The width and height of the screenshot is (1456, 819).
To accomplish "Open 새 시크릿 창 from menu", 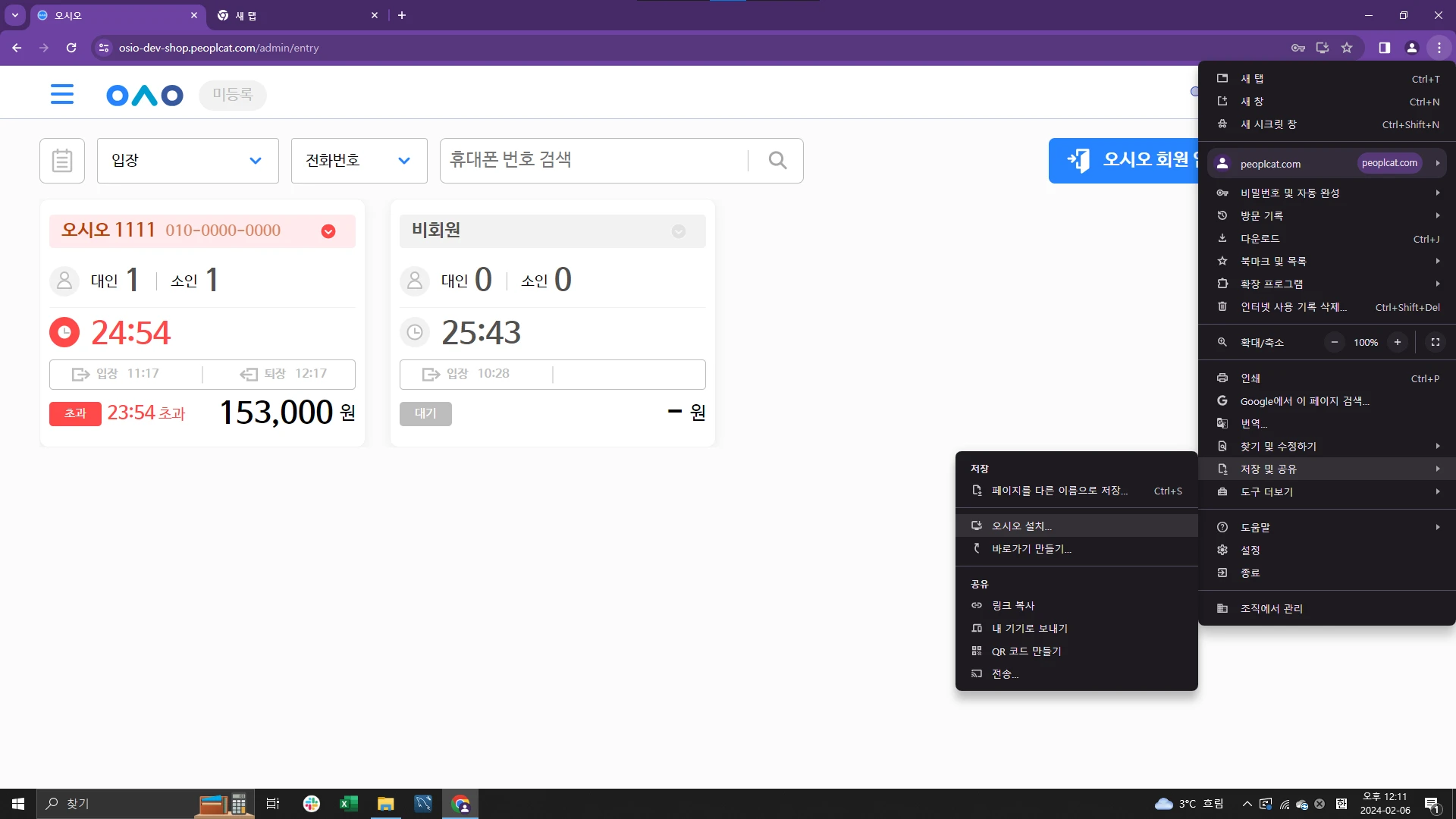I will [1327, 124].
